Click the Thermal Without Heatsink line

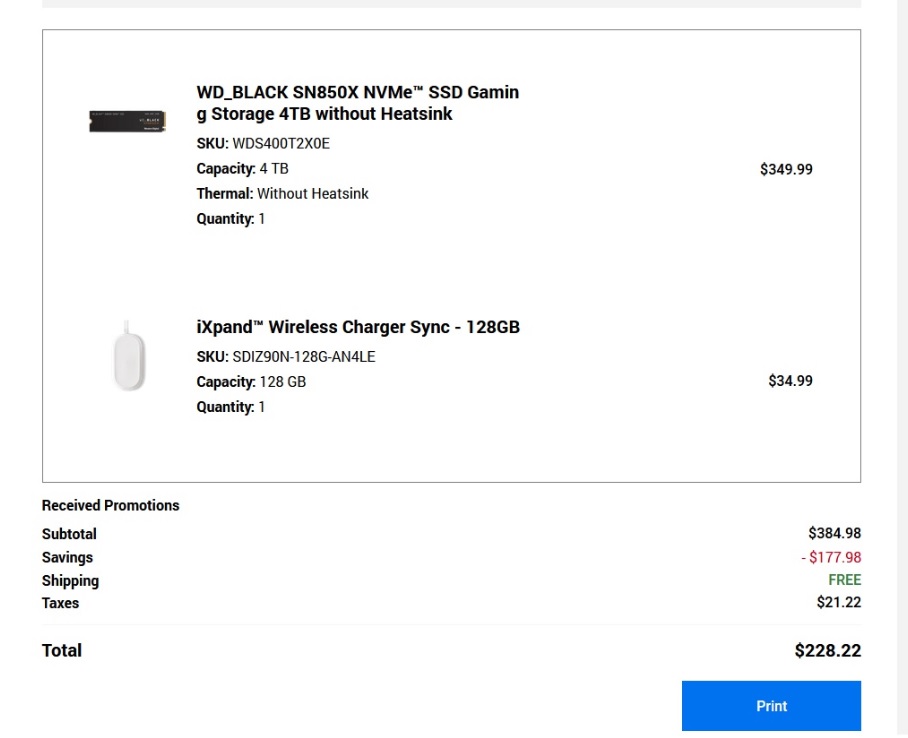(282, 193)
